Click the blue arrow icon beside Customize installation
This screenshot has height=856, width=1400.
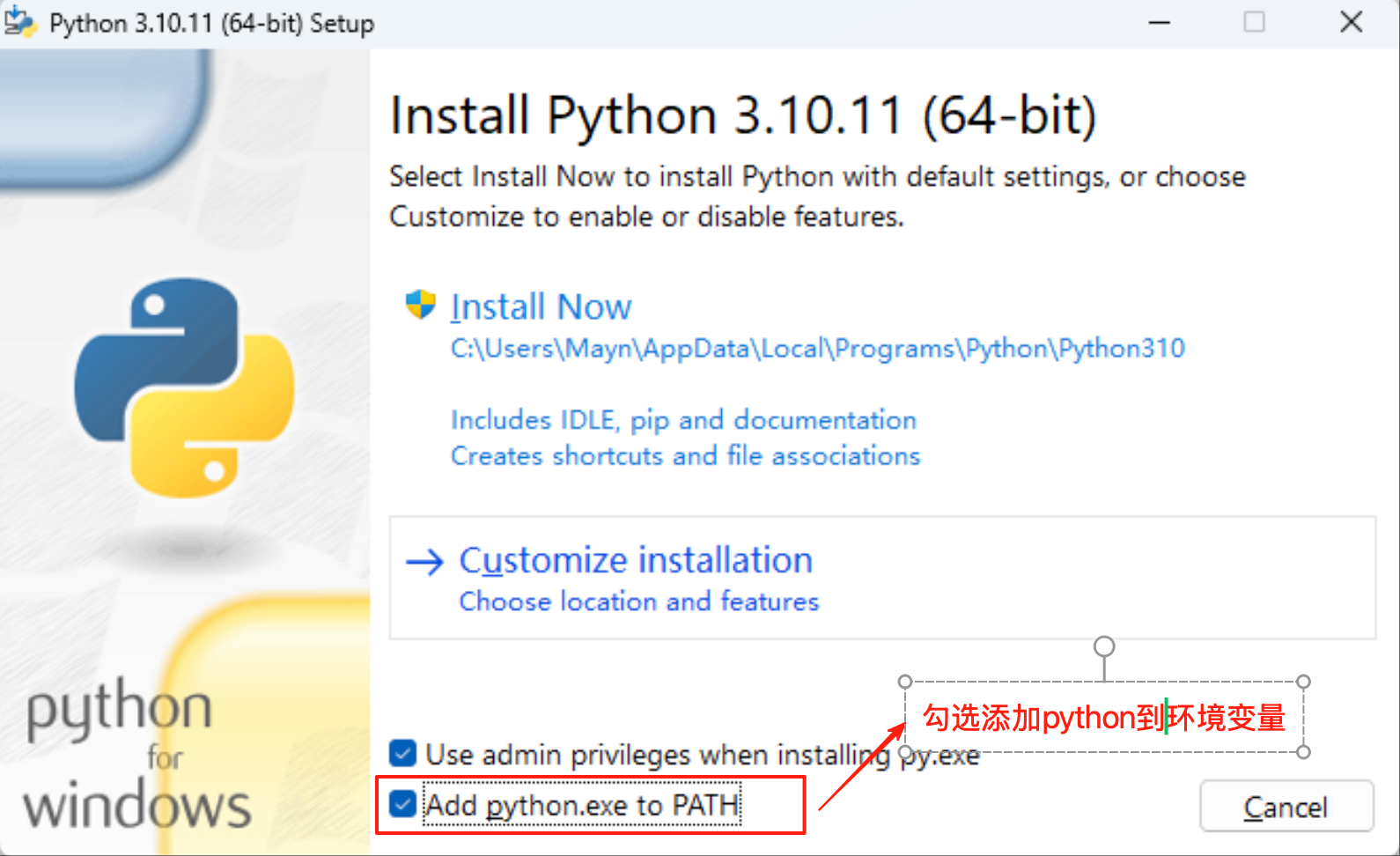(x=424, y=561)
